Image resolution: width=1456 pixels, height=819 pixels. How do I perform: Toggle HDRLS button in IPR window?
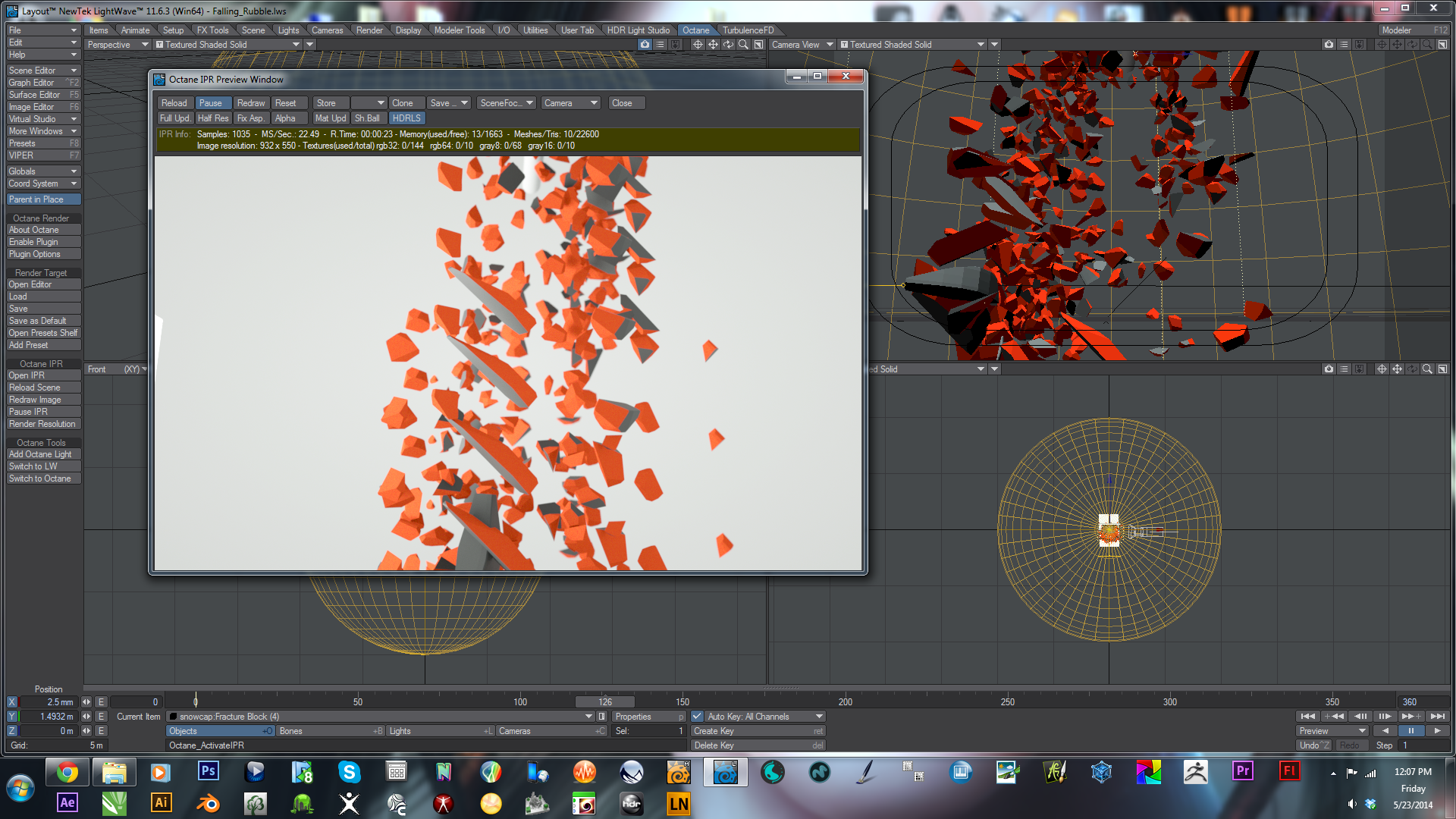406,118
